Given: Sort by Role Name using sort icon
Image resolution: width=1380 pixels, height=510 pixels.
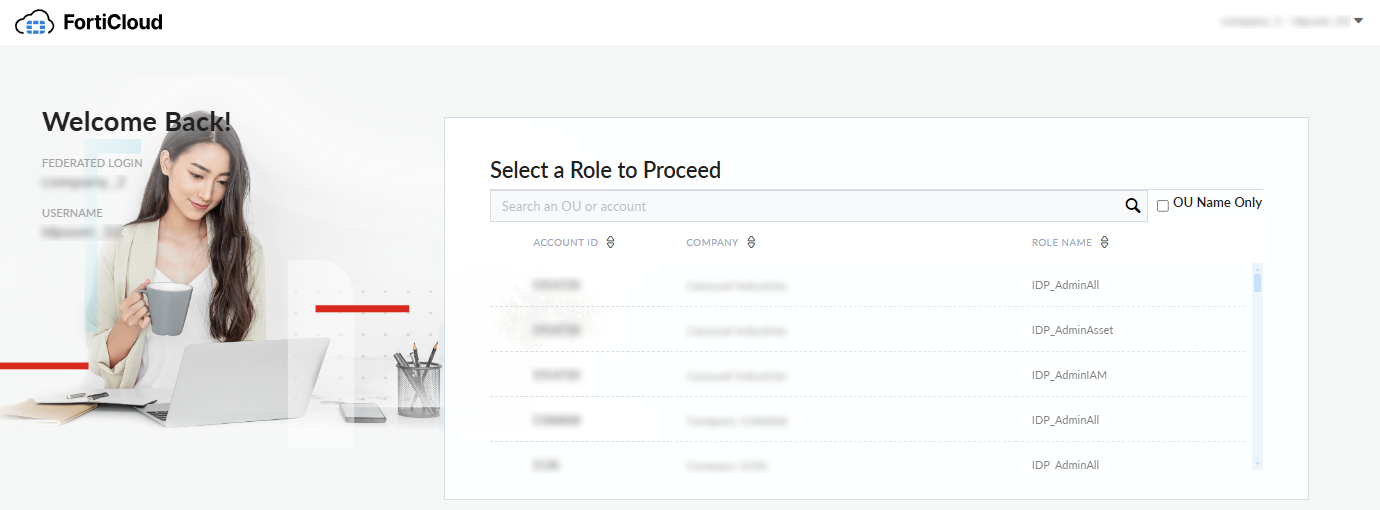Looking at the screenshot, I should point(1104,242).
